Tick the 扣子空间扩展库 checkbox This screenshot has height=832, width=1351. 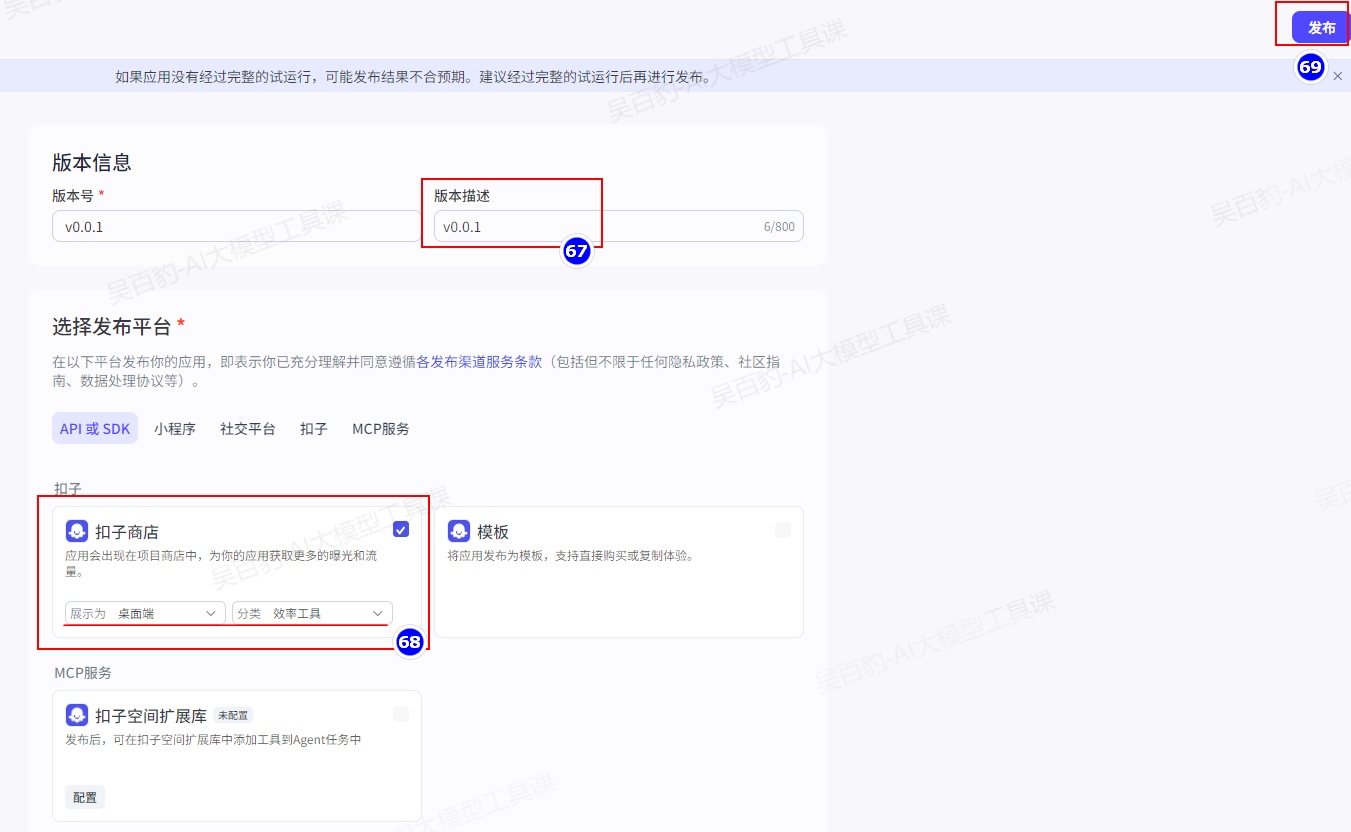(x=401, y=714)
